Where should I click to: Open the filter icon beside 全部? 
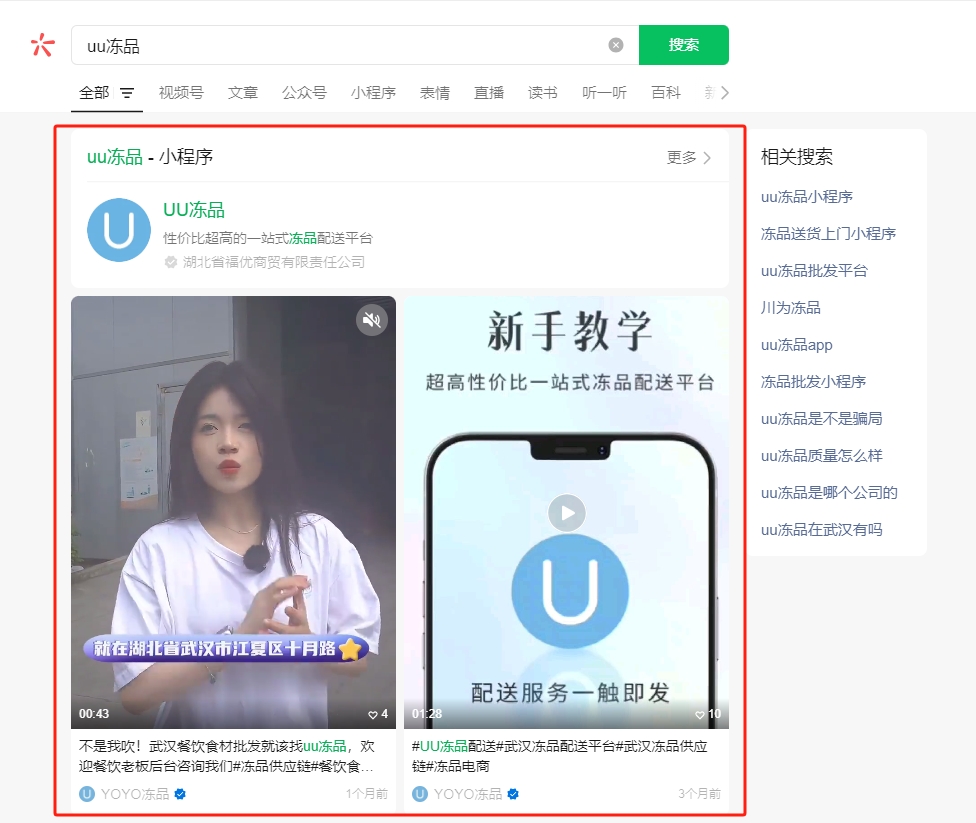[127, 93]
